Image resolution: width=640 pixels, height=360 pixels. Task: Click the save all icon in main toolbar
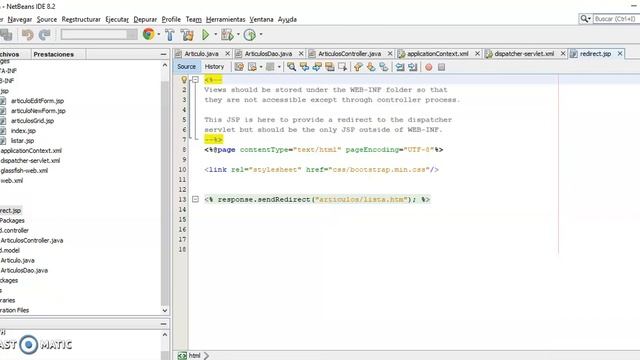click(x=6, y=35)
